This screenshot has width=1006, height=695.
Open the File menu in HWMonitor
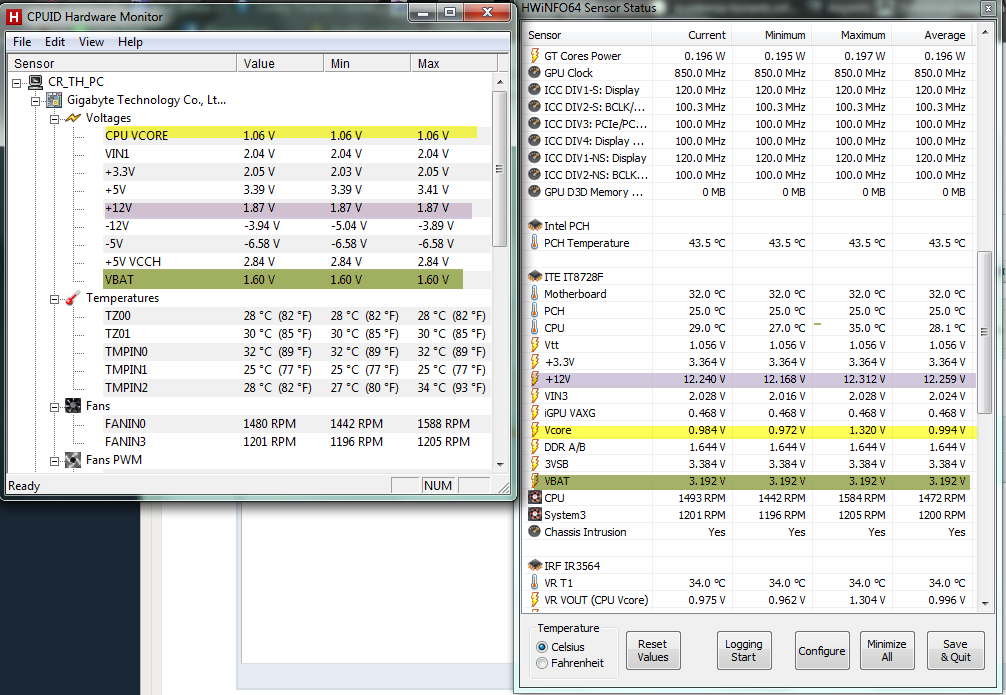click(22, 42)
